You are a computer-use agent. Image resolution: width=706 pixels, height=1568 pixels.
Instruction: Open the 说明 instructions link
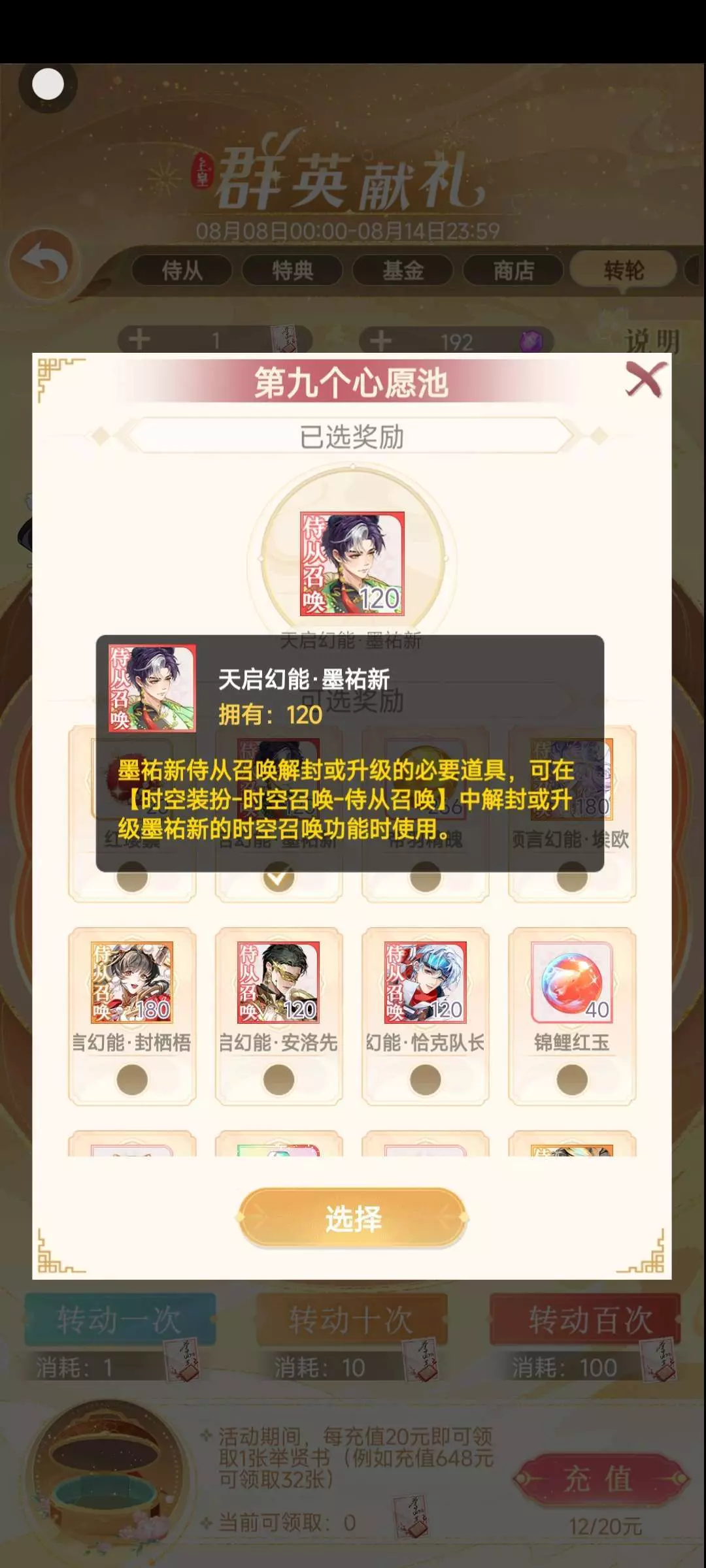tap(652, 340)
